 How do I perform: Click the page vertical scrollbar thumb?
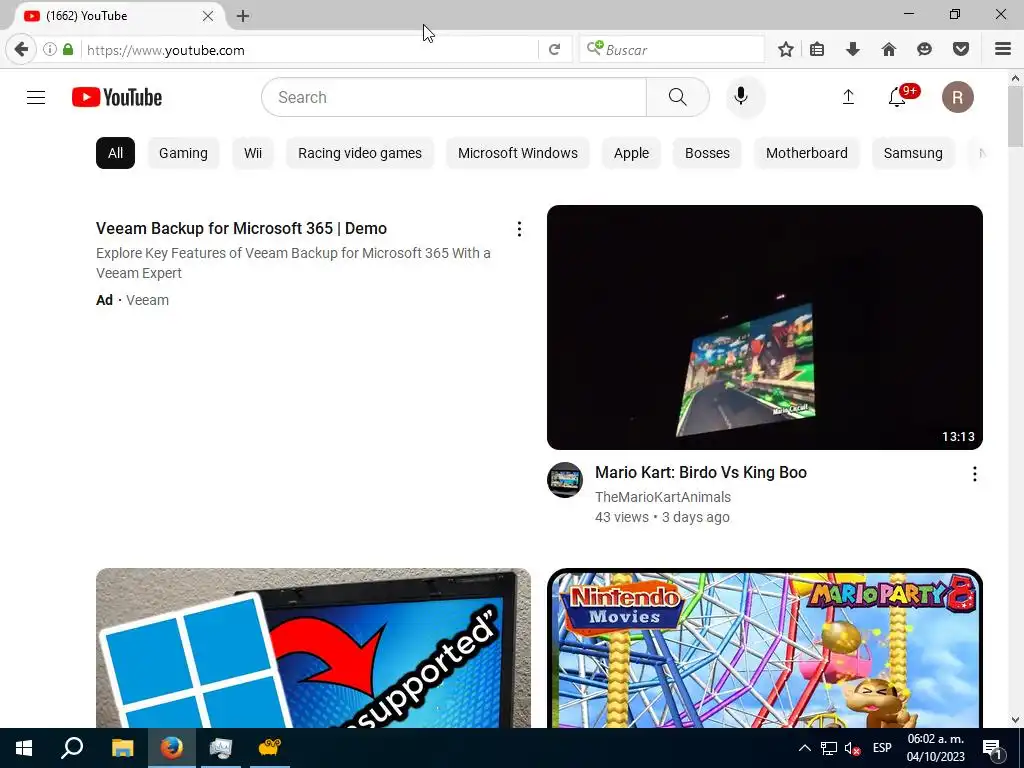tap(1015, 116)
